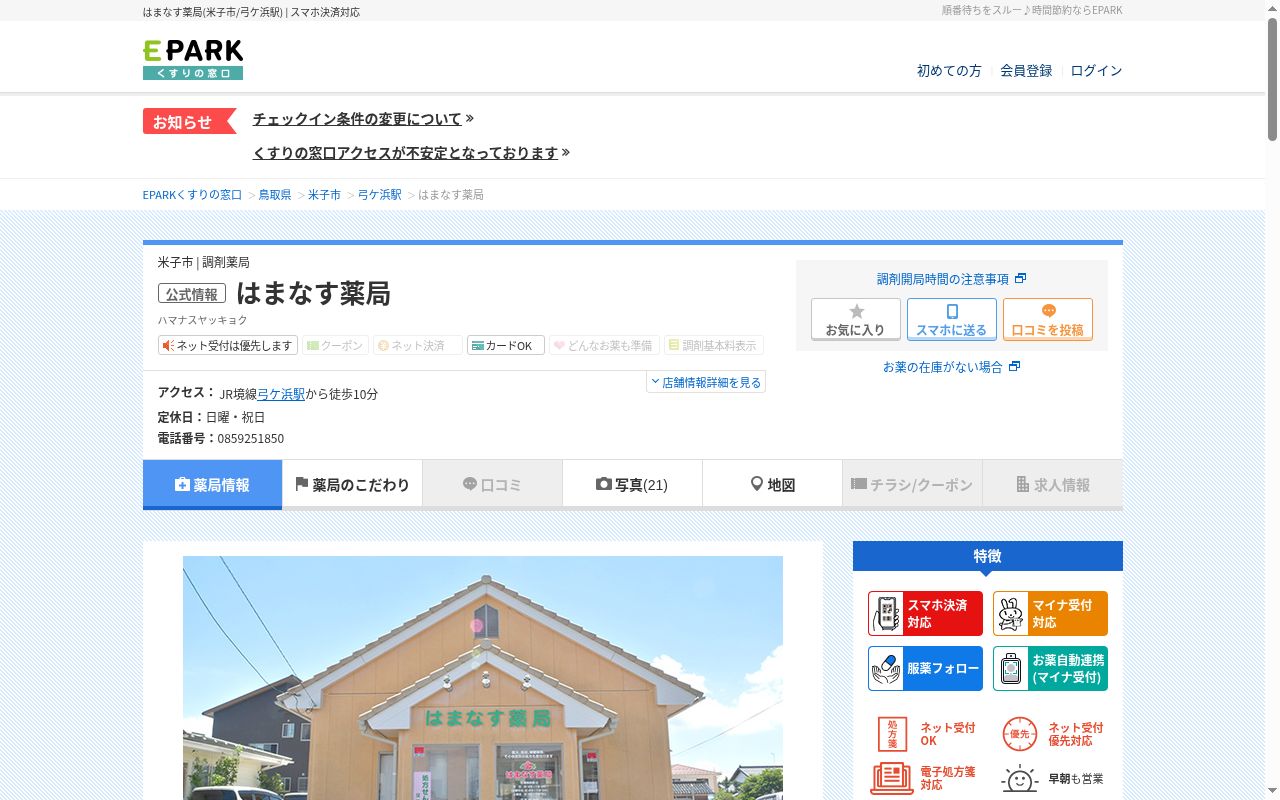Click the お薬自動連携(マイナ受付) badge

point(1050,668)
